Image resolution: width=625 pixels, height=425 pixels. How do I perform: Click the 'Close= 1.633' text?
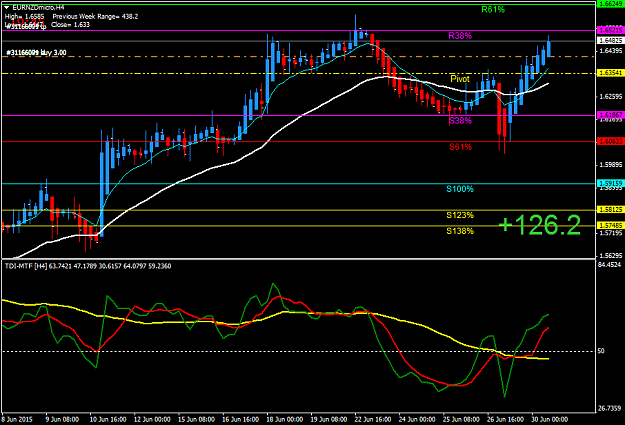pyautogui.click(x=70, y=25)
